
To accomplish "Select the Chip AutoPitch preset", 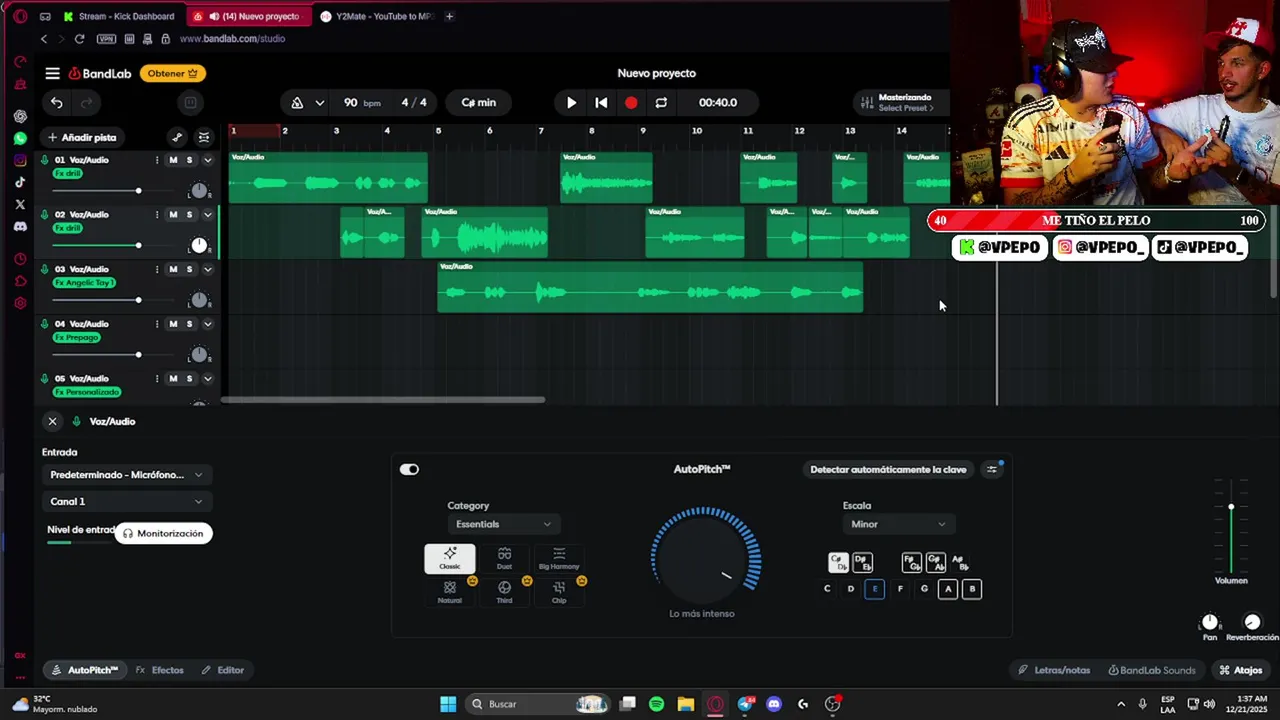I will (x=558, y=592).
